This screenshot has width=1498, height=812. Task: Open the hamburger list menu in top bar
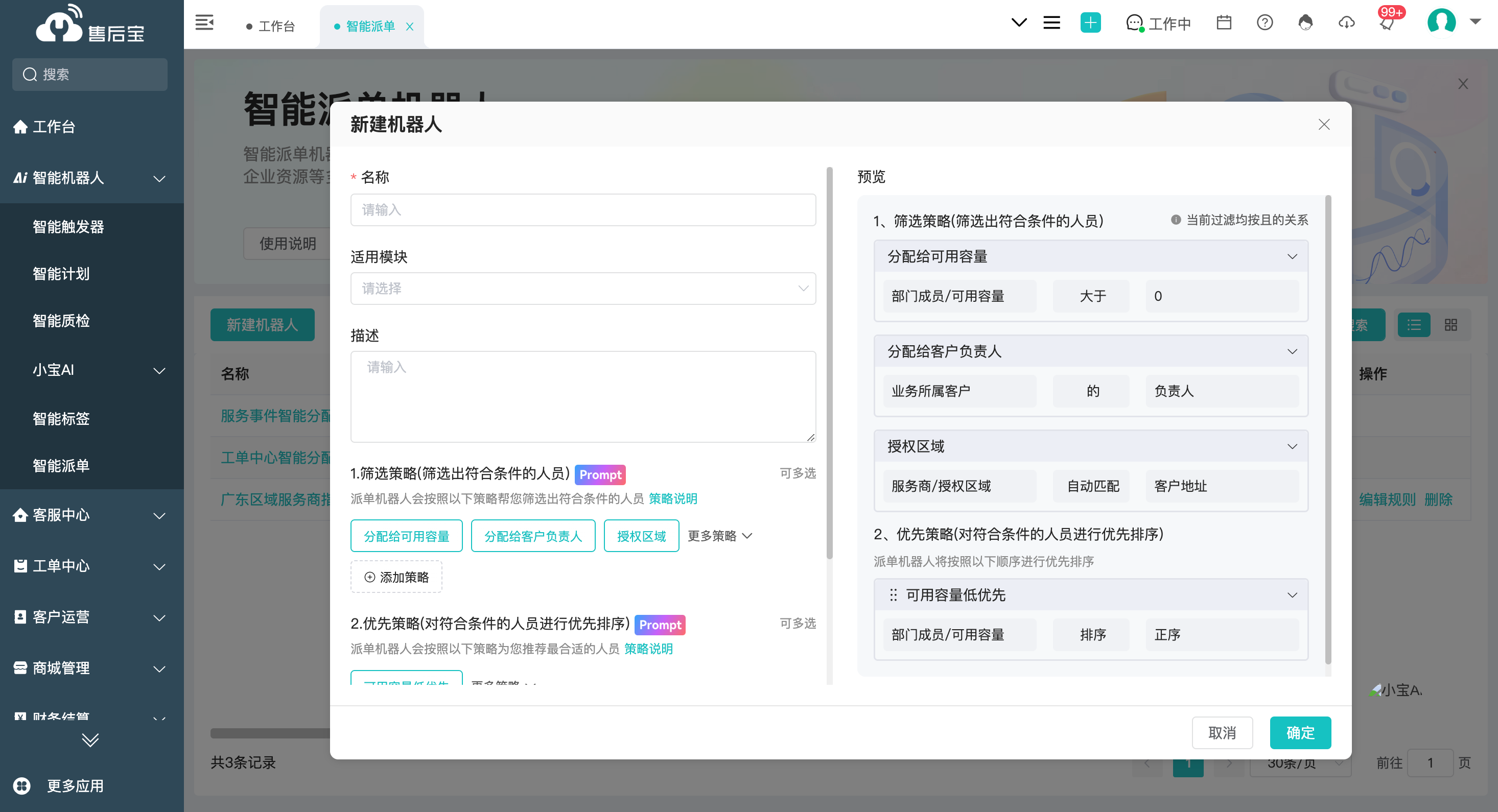pyautogui.click(x=1051, y=22)
